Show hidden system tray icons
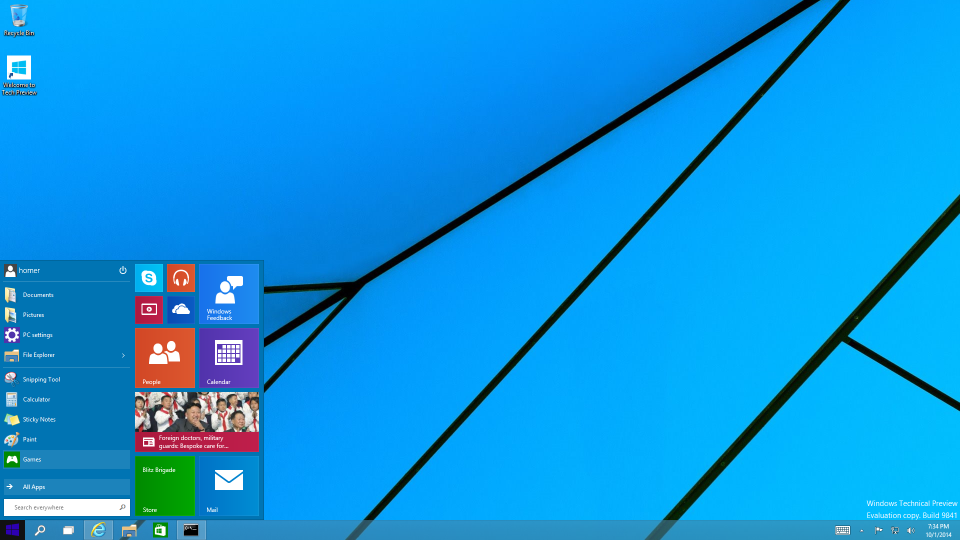This screenshot has width=960, height=540. (861, 531)
